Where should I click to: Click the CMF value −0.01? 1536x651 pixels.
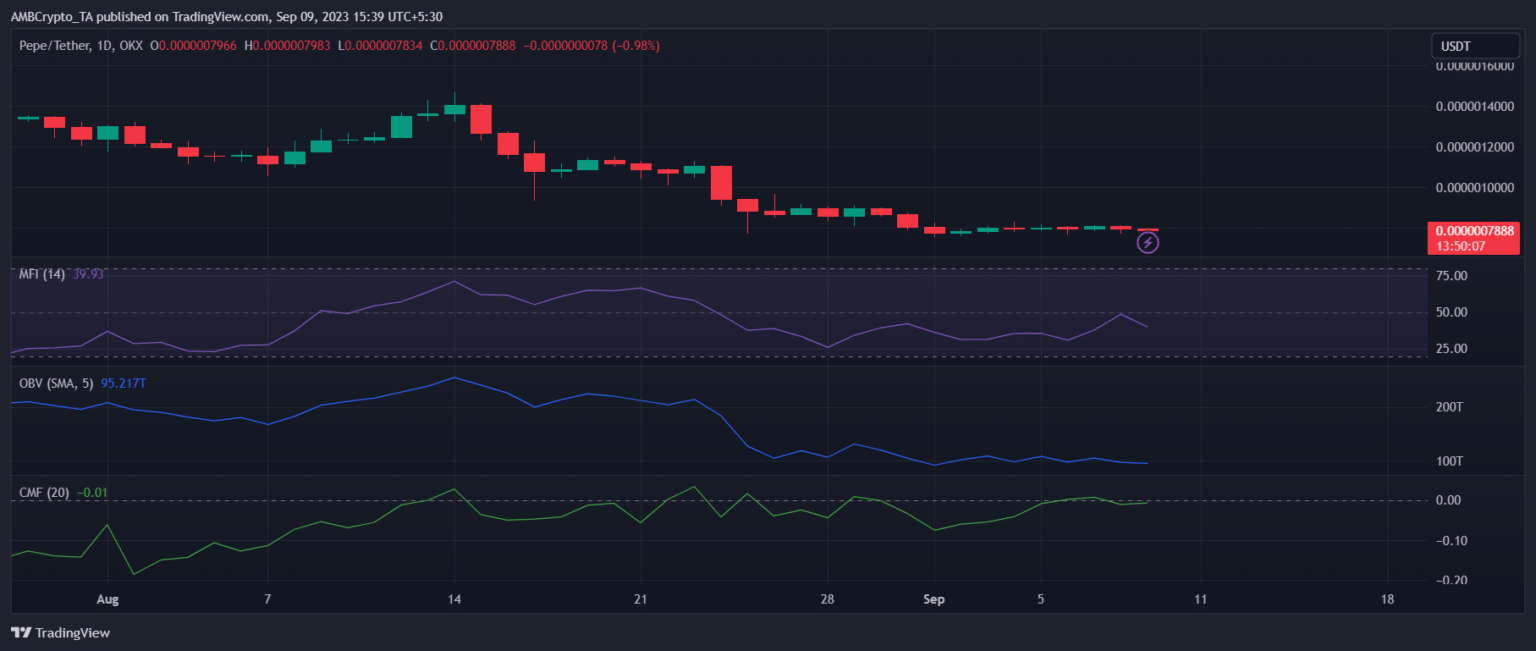click(x=92, y=492)
